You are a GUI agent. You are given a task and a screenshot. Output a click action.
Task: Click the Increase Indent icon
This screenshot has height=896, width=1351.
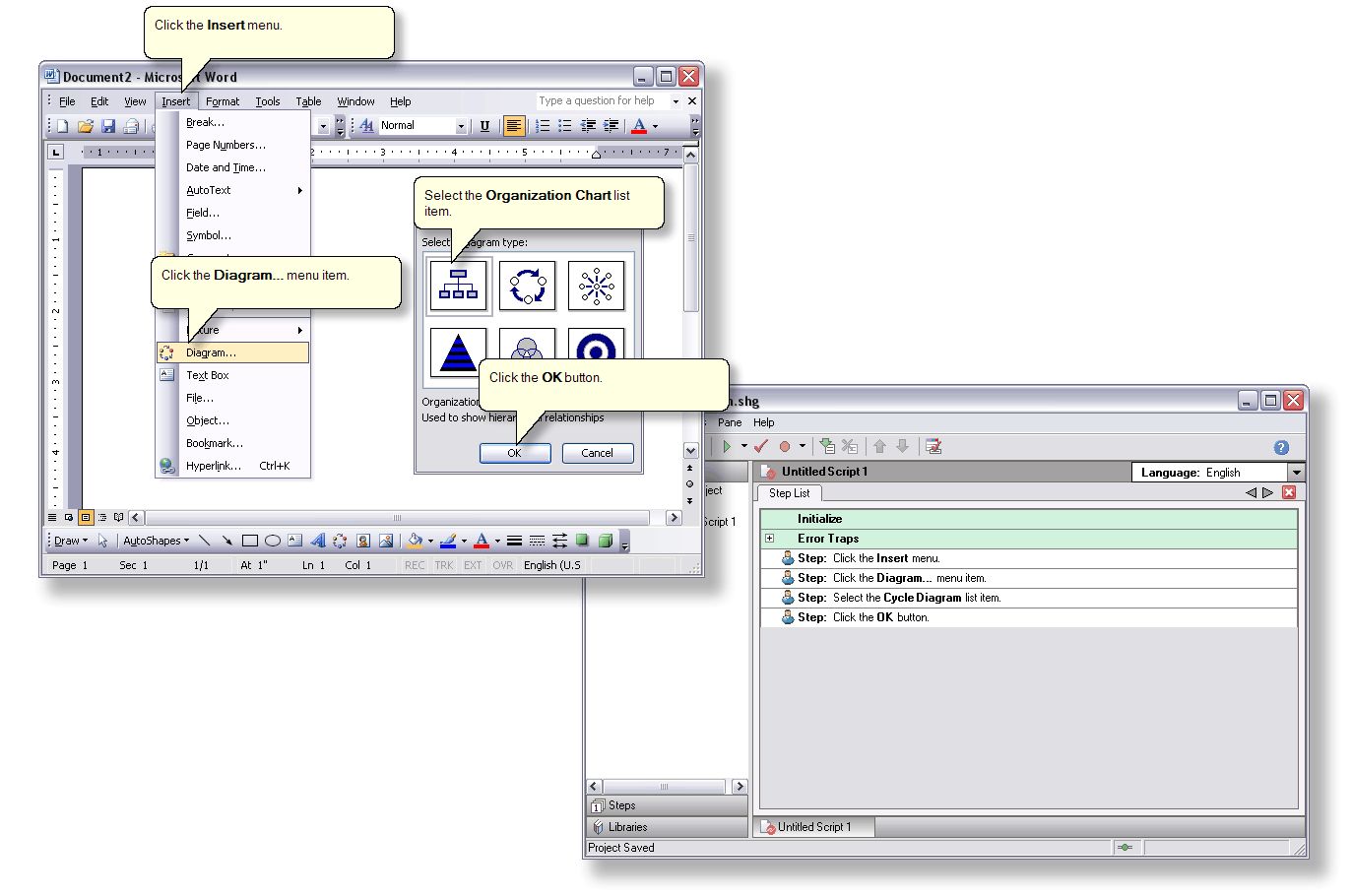(611, 126)
